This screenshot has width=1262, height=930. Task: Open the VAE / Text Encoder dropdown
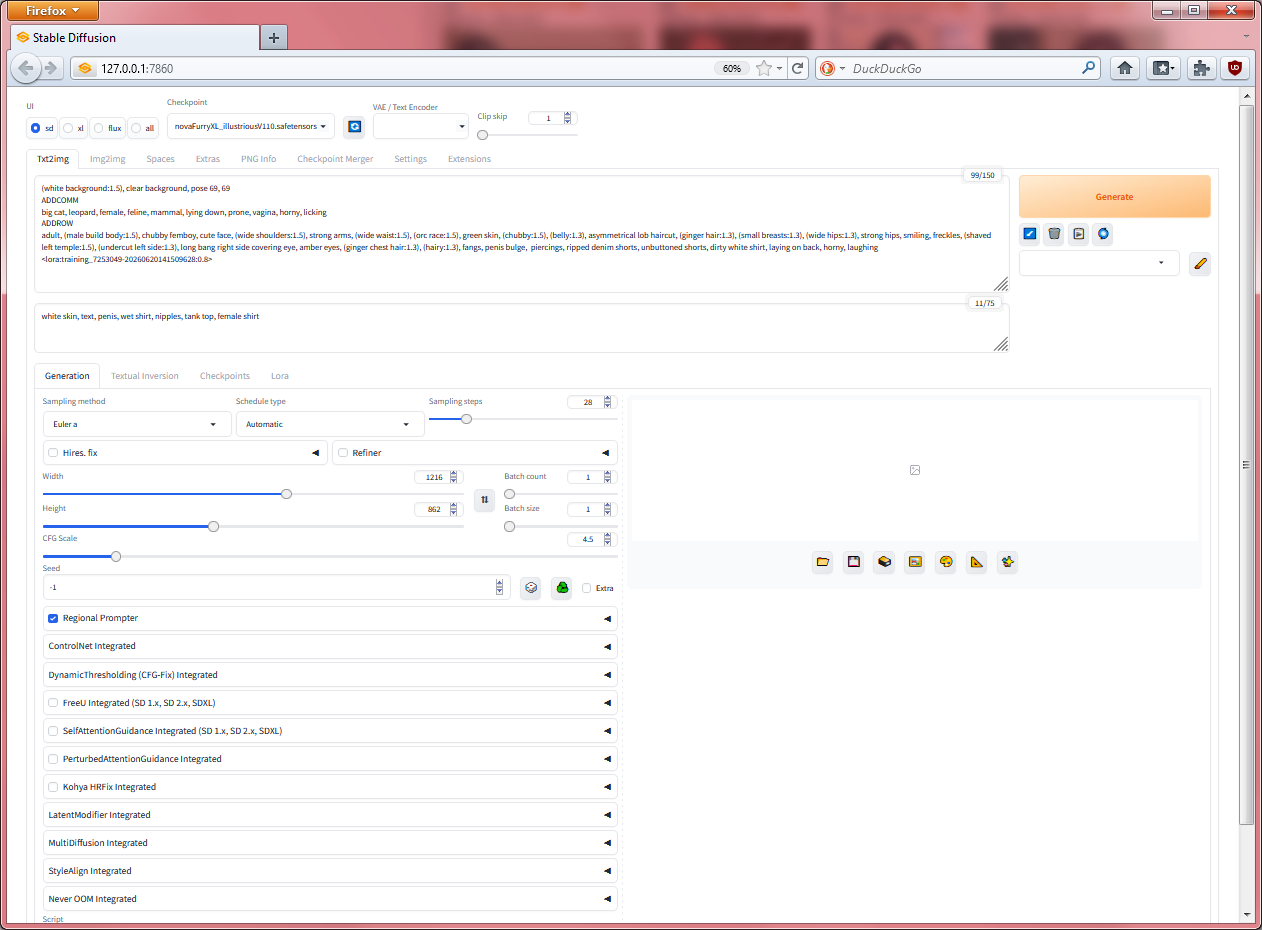coord(420,126)
